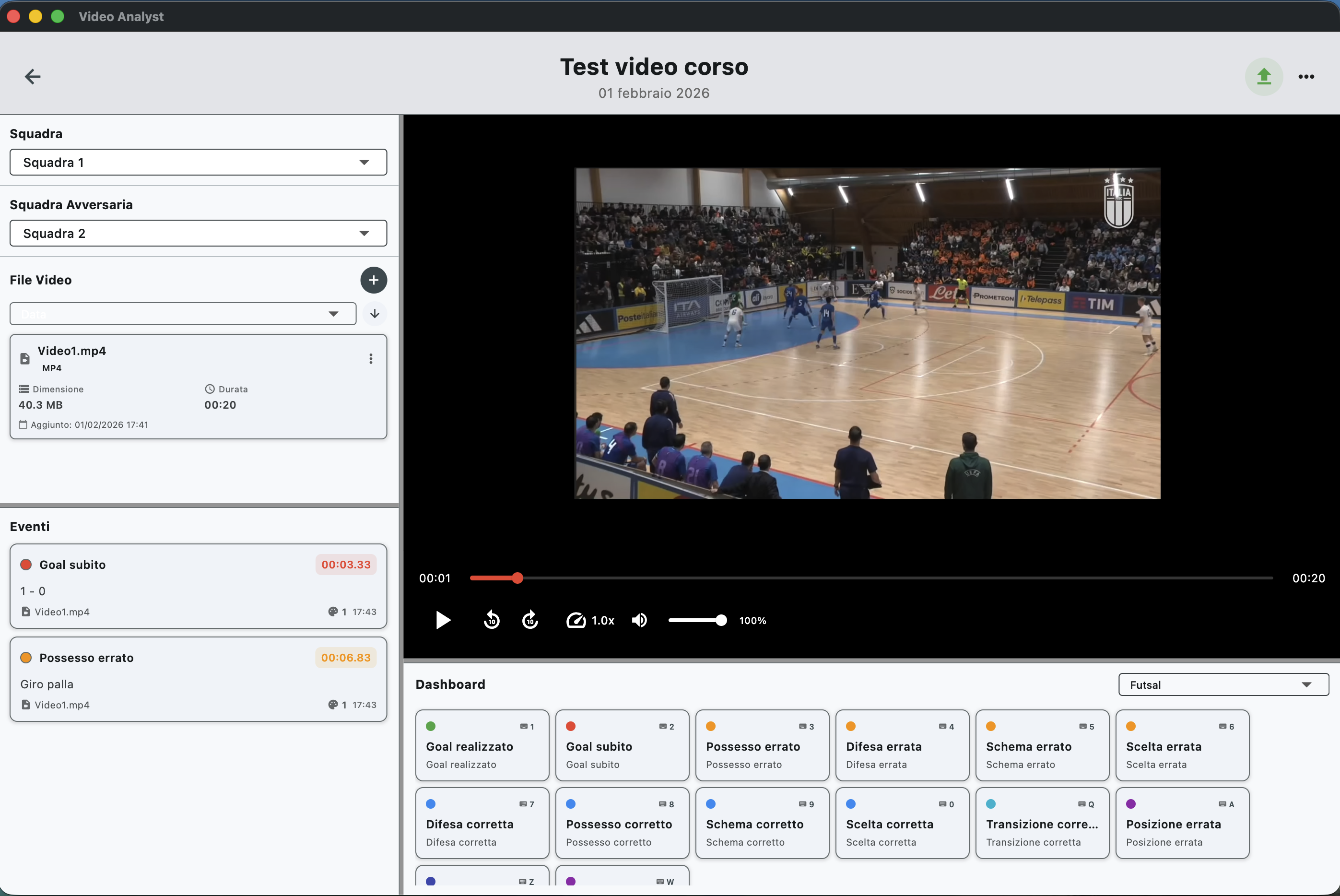The image size is (1340, 896).
Task: Jump to timestamp 00:06.83 badge
Action: point(346,658)
